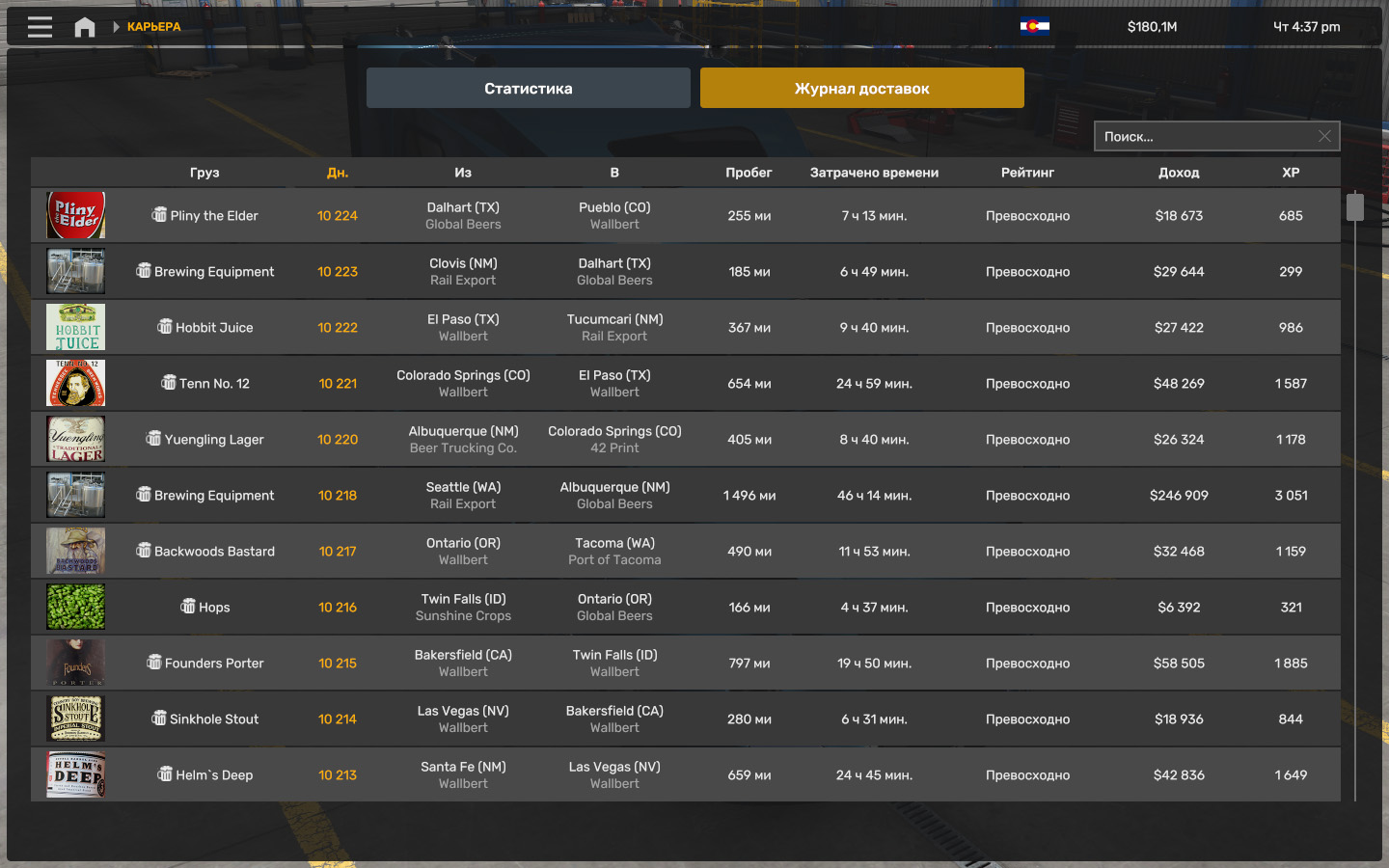This screenshot has height=868, width=1389.
Task: Click the 46 ч 14 мин. time cell
Action: click(874, 496)
